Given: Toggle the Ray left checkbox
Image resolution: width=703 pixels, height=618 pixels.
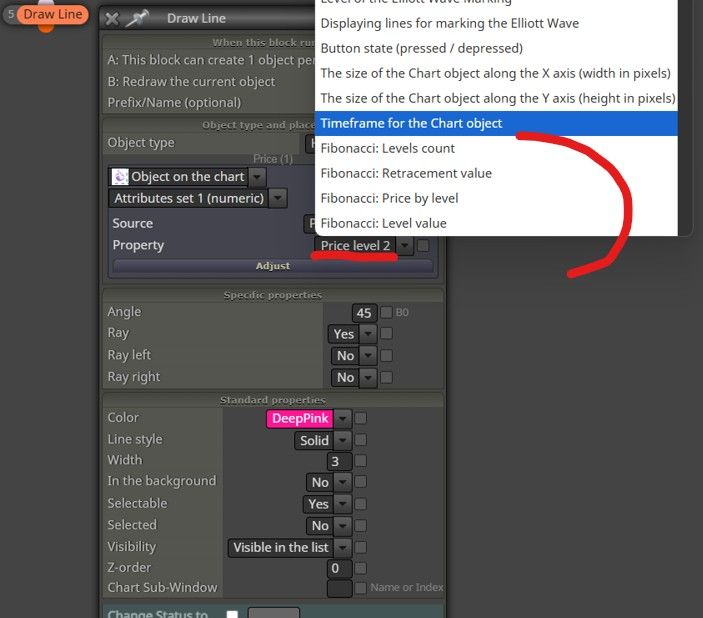Looking at the screenshot, I should pyautogui.click(x=386, y=355).
